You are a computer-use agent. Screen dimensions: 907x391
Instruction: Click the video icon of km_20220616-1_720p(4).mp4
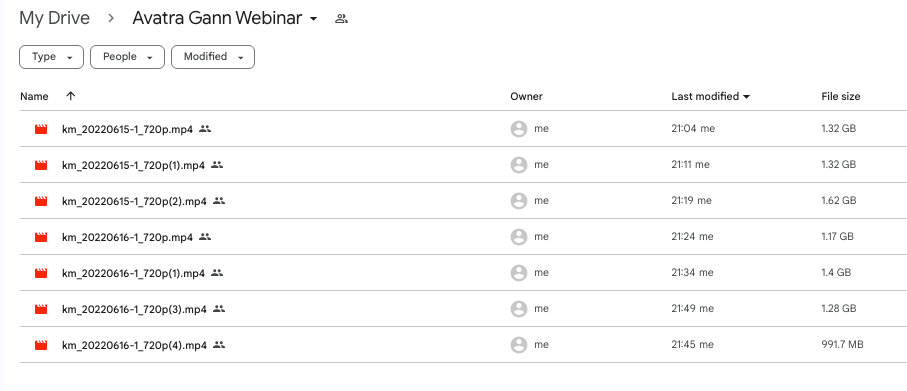tap(41, 345)
